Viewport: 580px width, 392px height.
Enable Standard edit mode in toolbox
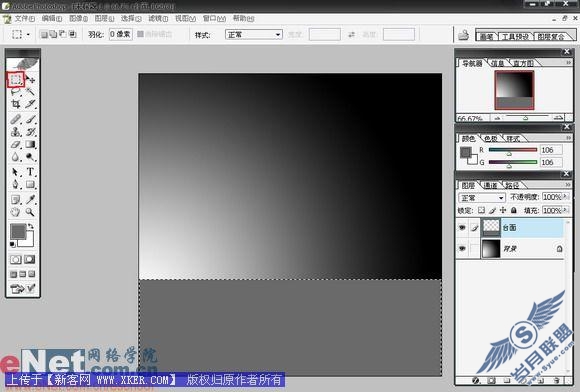point(16,260)
